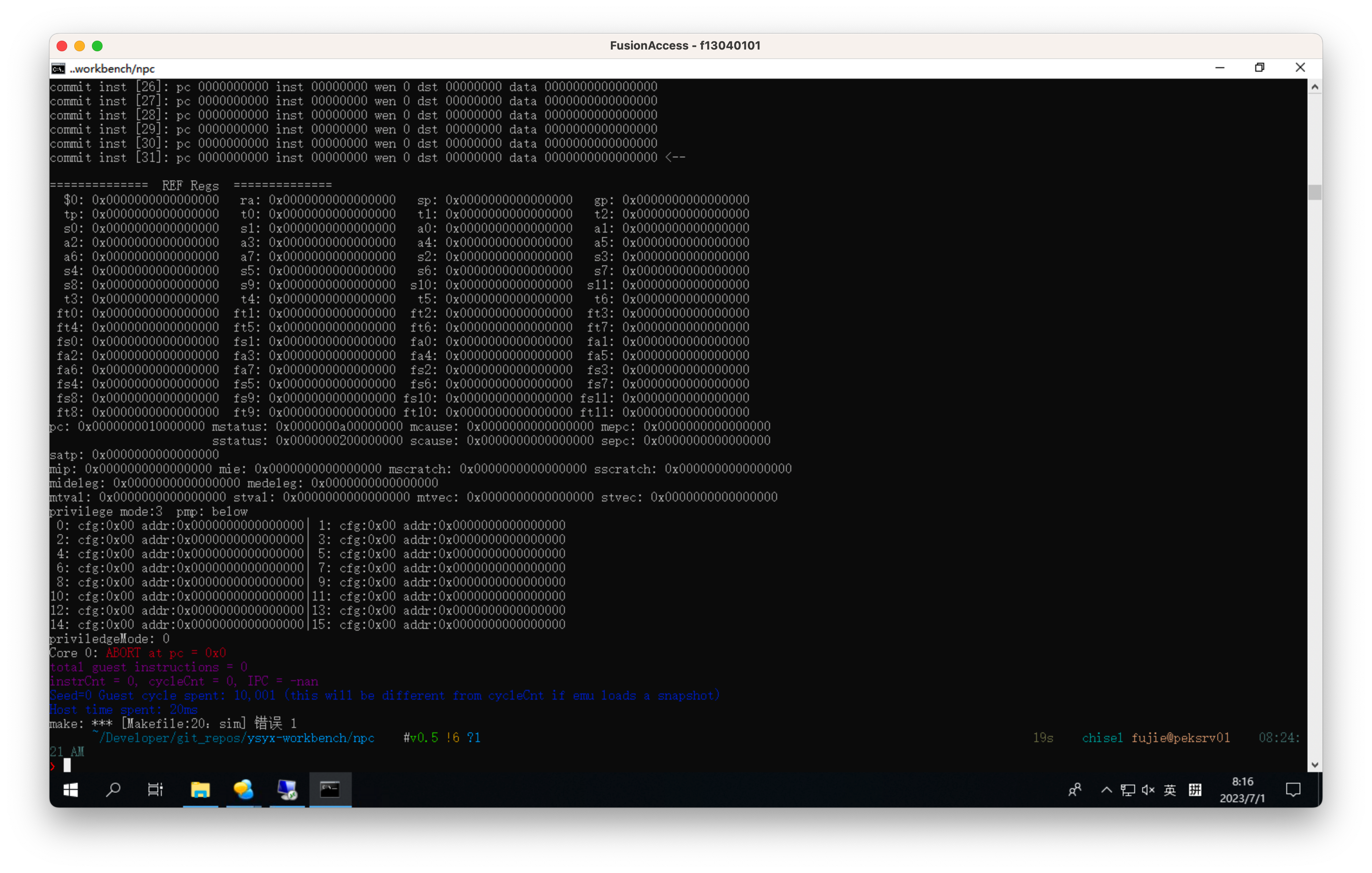
Task: Show hidden tray icons chevron
Action: coord(1106,790)
